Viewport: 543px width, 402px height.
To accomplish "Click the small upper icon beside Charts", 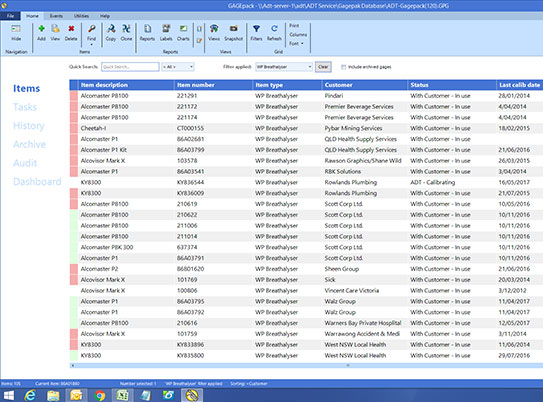I will (x=199, y=29).
